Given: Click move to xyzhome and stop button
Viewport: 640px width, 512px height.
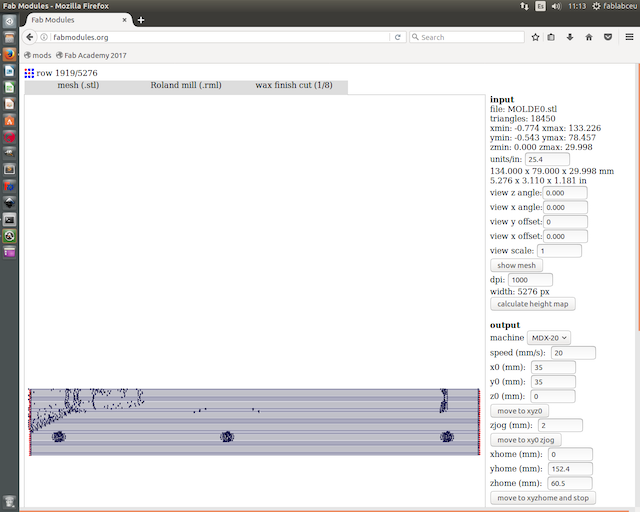Looking at the screenshot, I should click(543, 498).
